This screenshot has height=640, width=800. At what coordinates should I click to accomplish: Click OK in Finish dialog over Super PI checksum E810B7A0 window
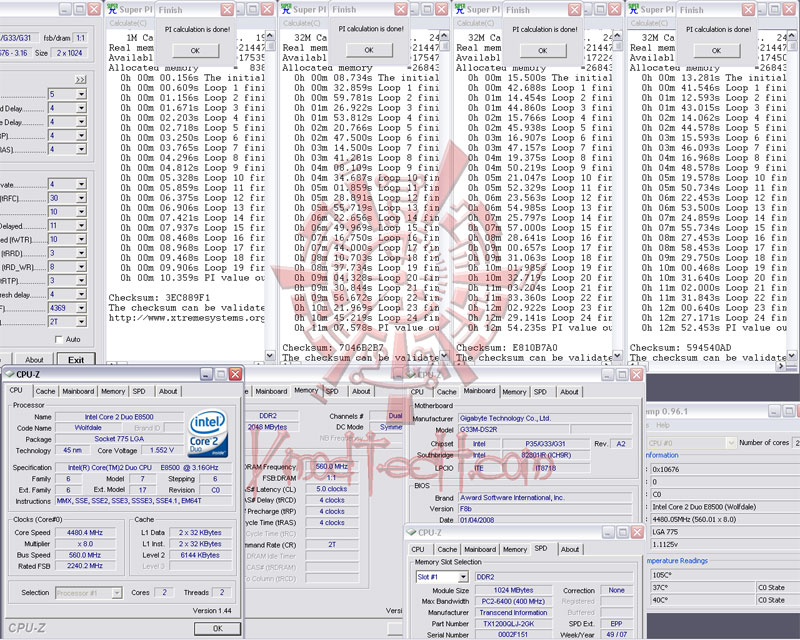pos(543,51)
